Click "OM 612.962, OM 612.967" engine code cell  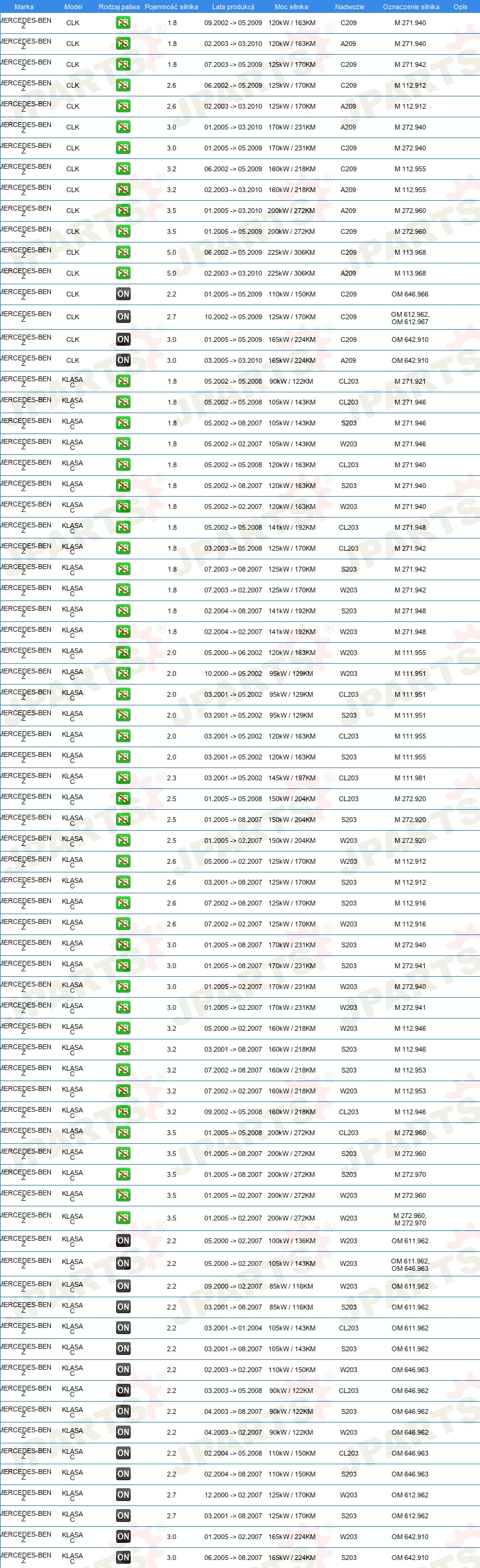pos(410,317)
